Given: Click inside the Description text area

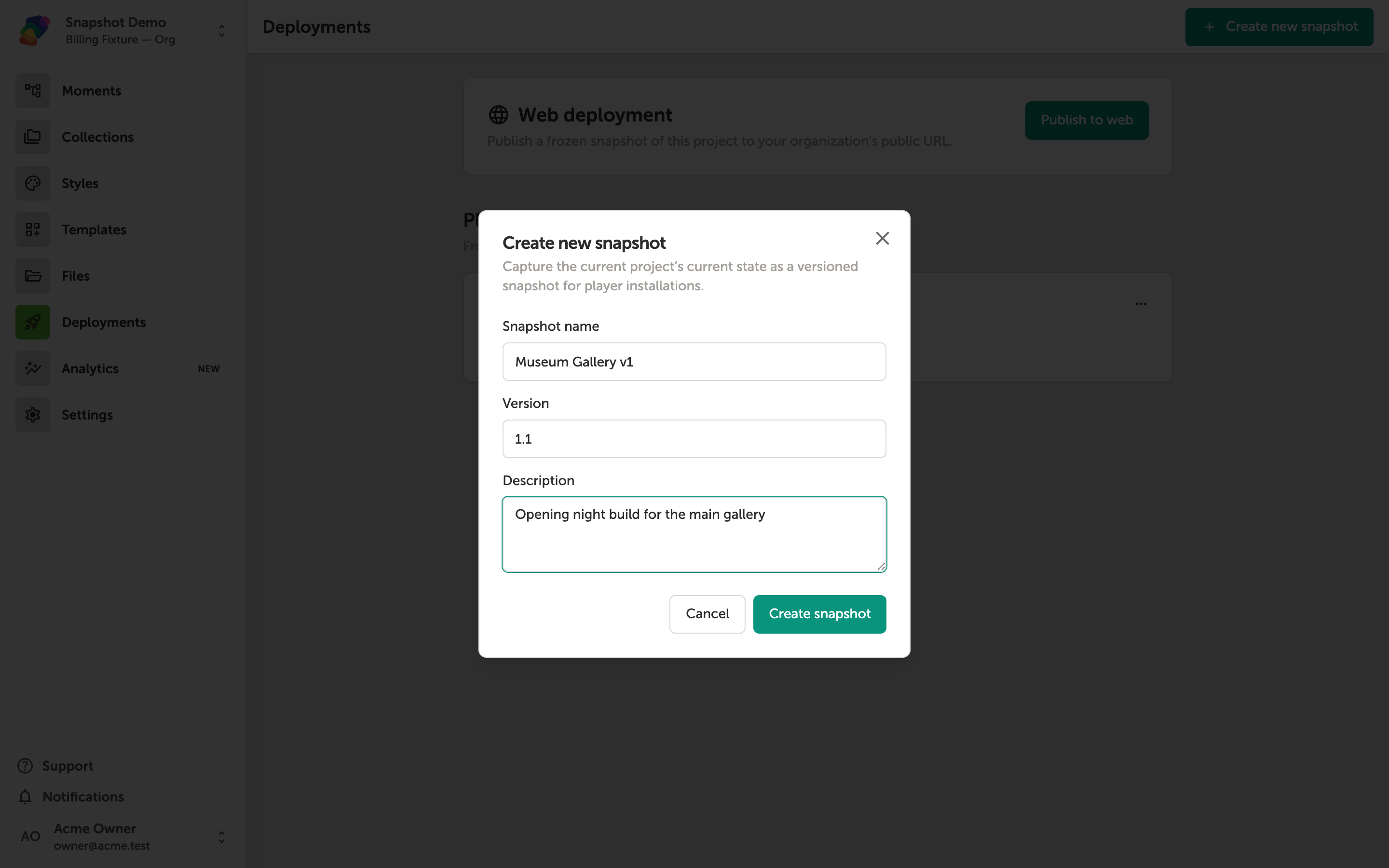Looking at the screenshot, I should (x=694, y=534).
